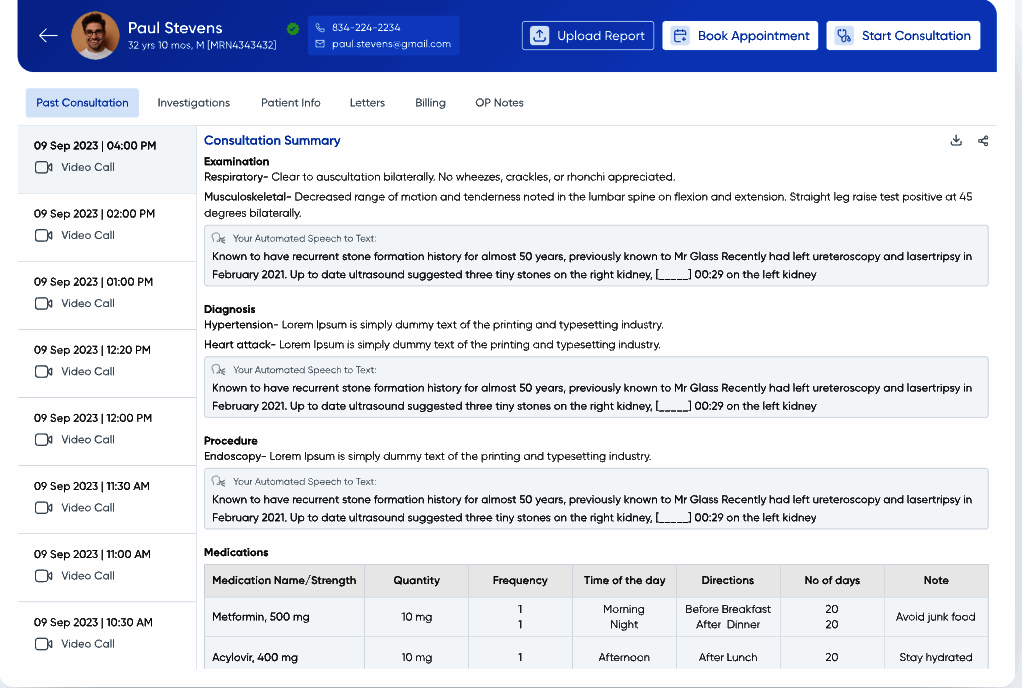Open the OP Notes tab
1022x688 pixels.
(x=499, y=103)
